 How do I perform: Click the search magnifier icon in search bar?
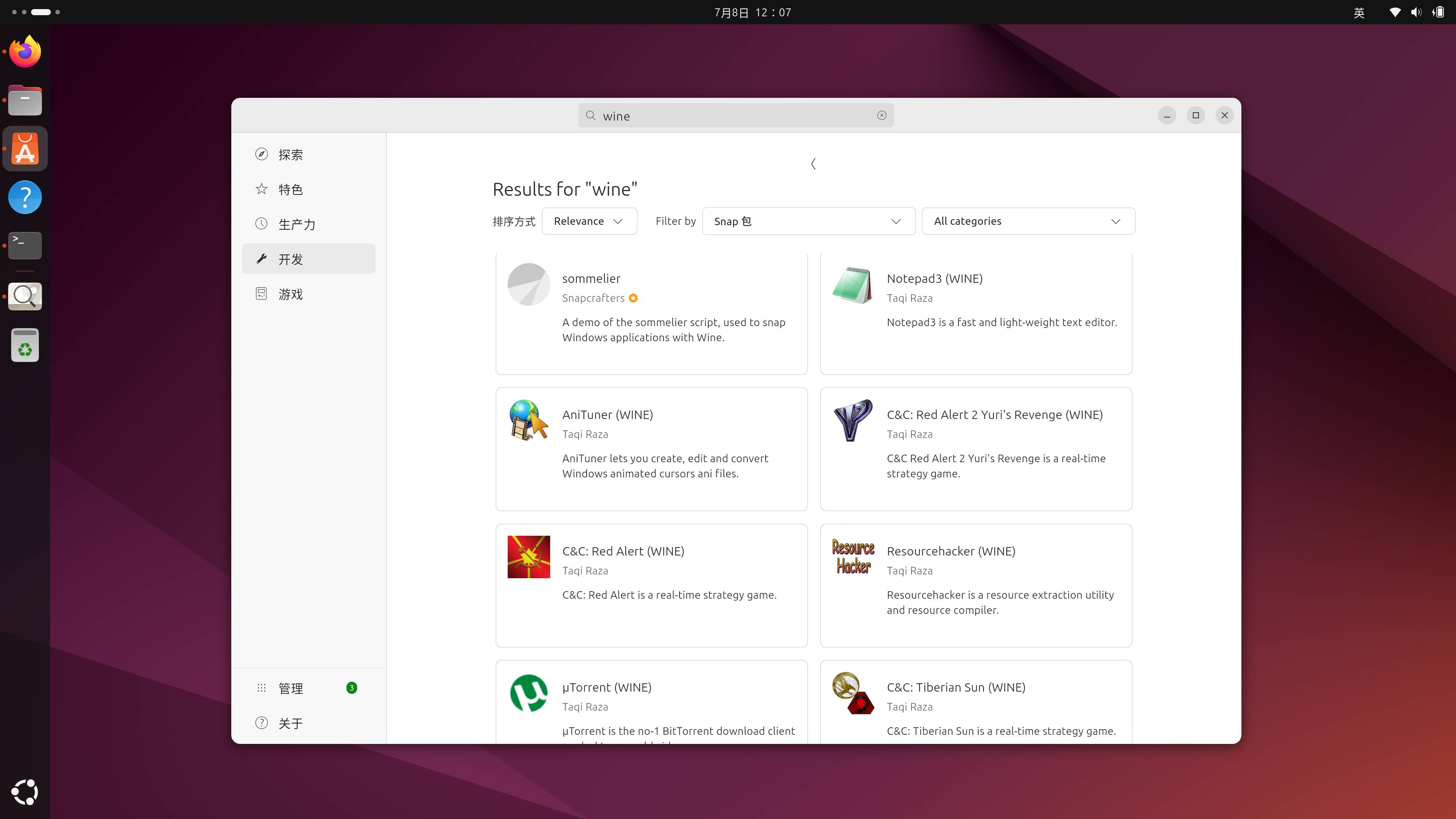(591, 115)
